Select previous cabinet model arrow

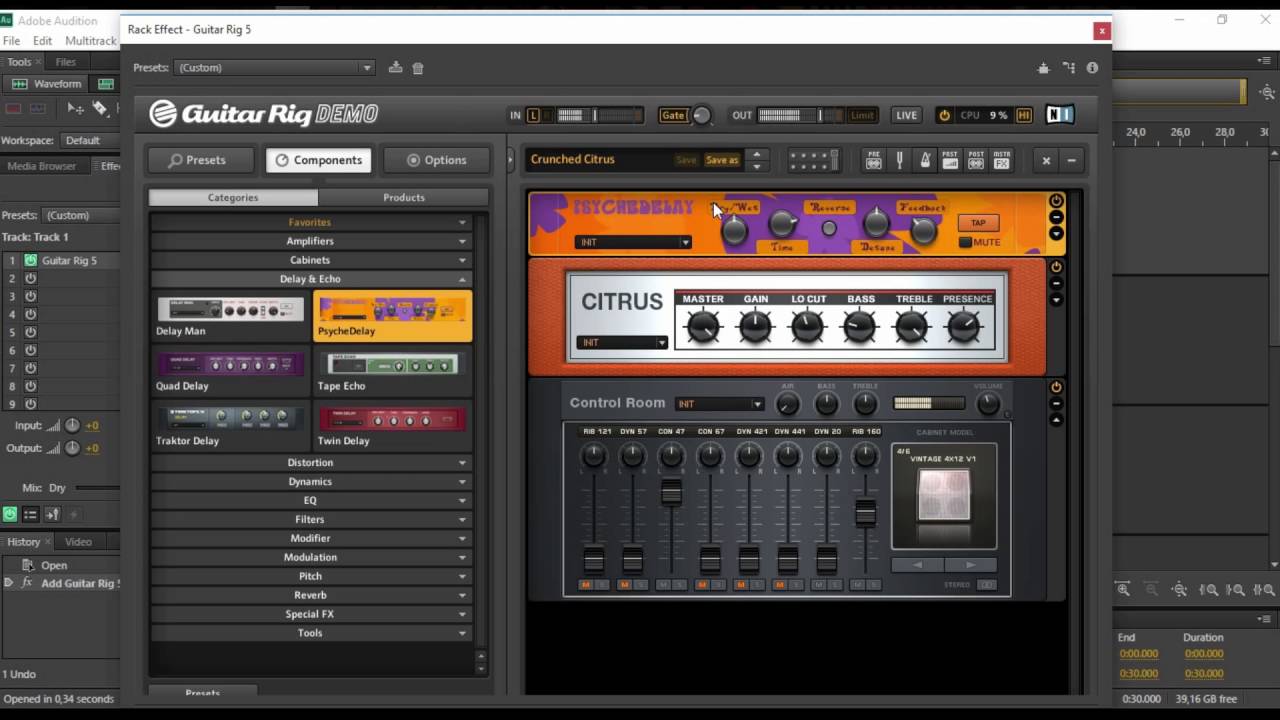click(x=918, y=565)
